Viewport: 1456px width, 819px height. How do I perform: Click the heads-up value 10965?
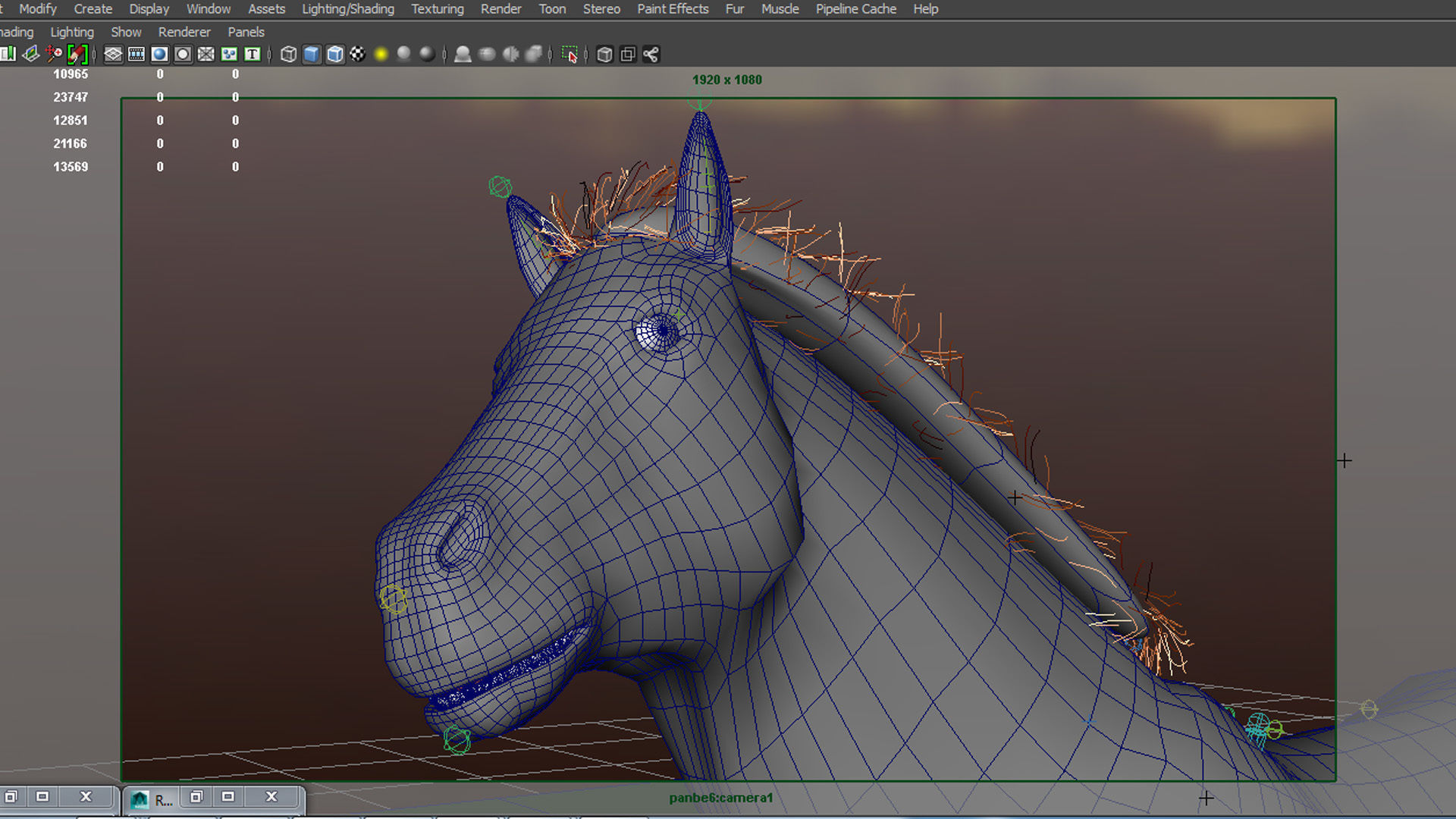(71, 74)
